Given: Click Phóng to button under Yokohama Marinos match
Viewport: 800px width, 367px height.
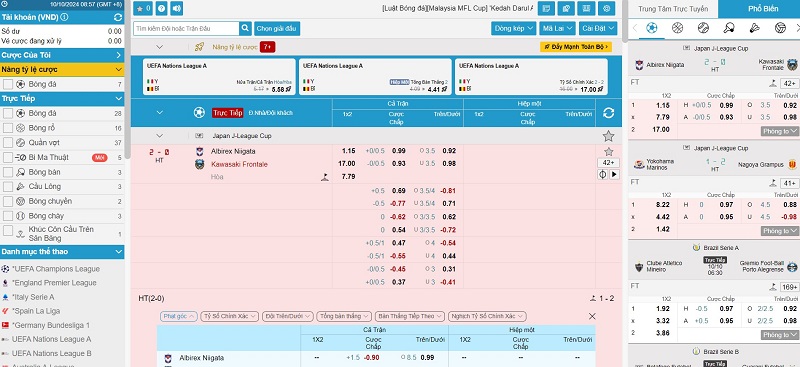Looking at the screenshot, I should (x=779, y=231).
